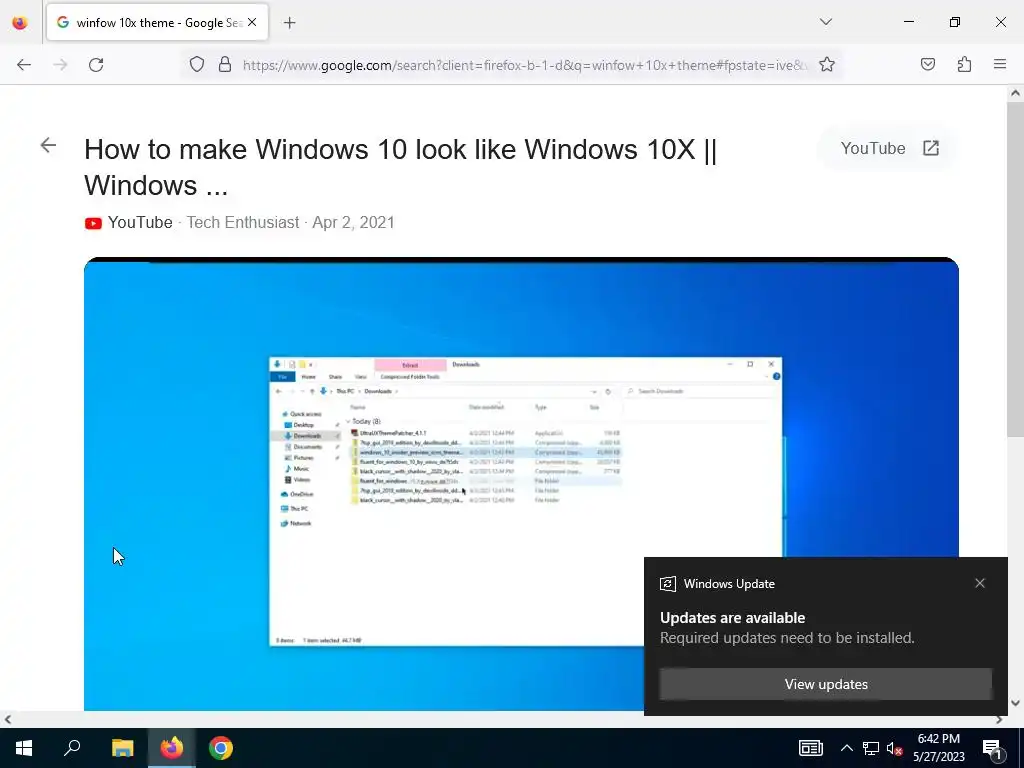Click the View updates button
This screenshot has width=1024, height=768.
pyautogui.click(x=825, y=684)
